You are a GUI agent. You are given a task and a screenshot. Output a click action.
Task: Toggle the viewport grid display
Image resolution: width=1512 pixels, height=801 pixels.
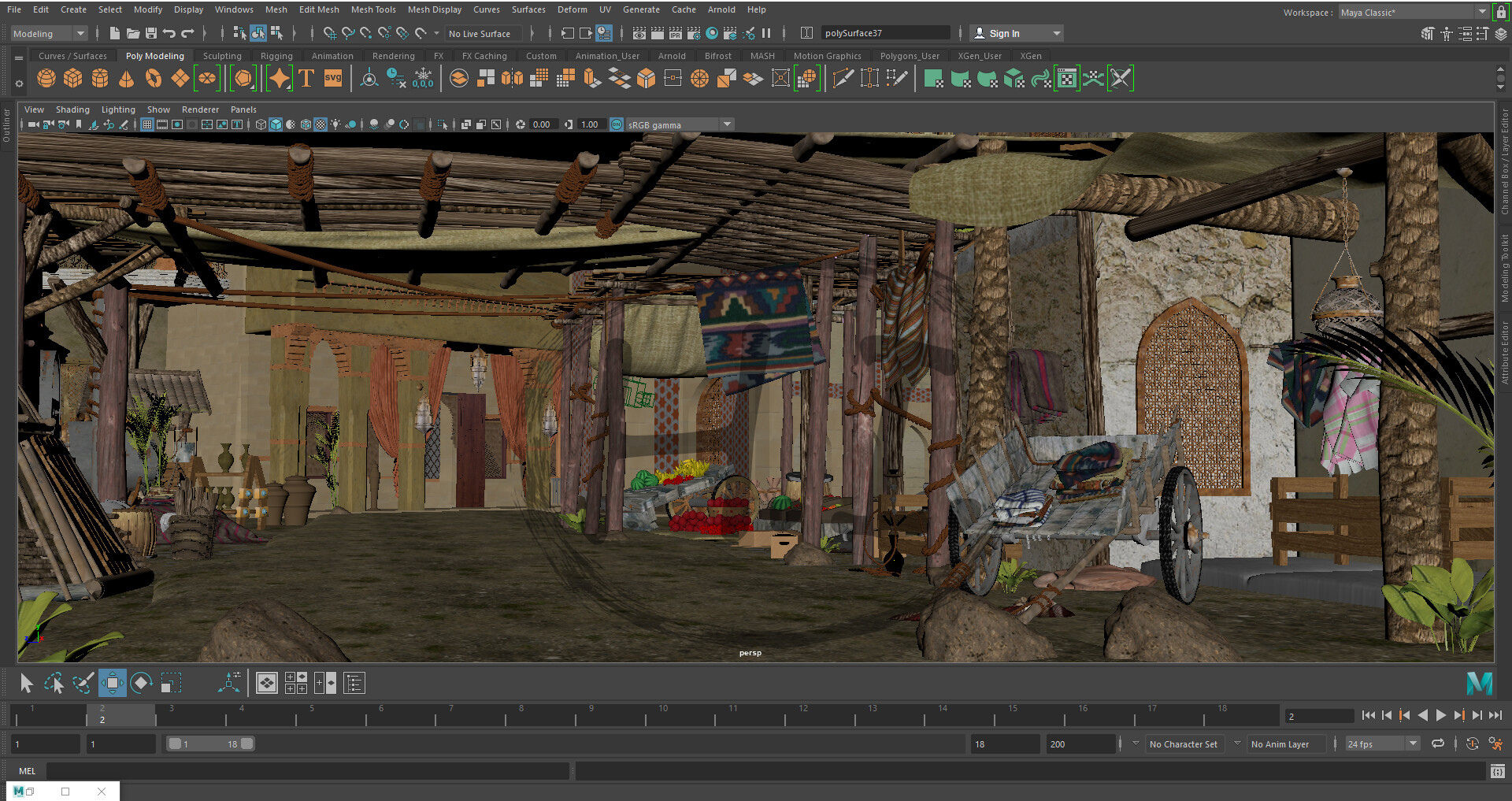tap(147, 124)
